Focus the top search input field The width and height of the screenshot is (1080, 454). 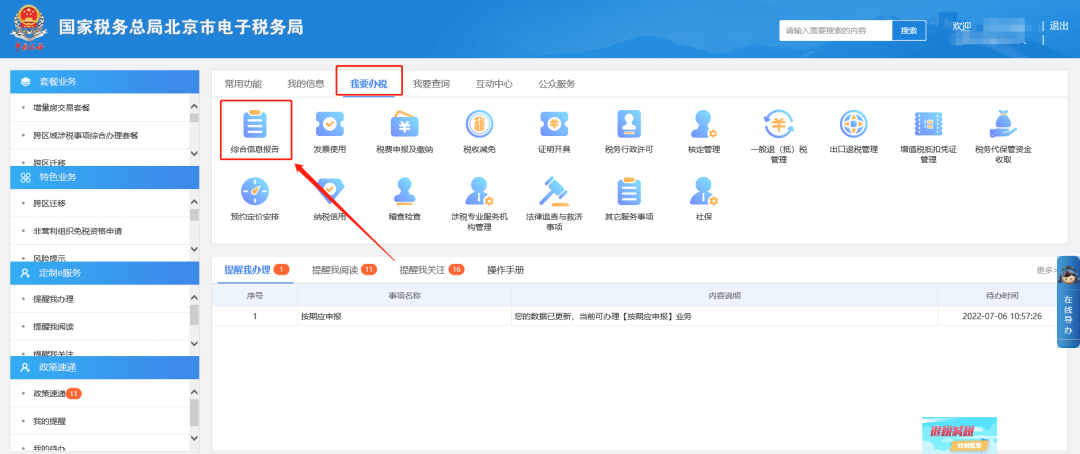[x=834, y=31]
